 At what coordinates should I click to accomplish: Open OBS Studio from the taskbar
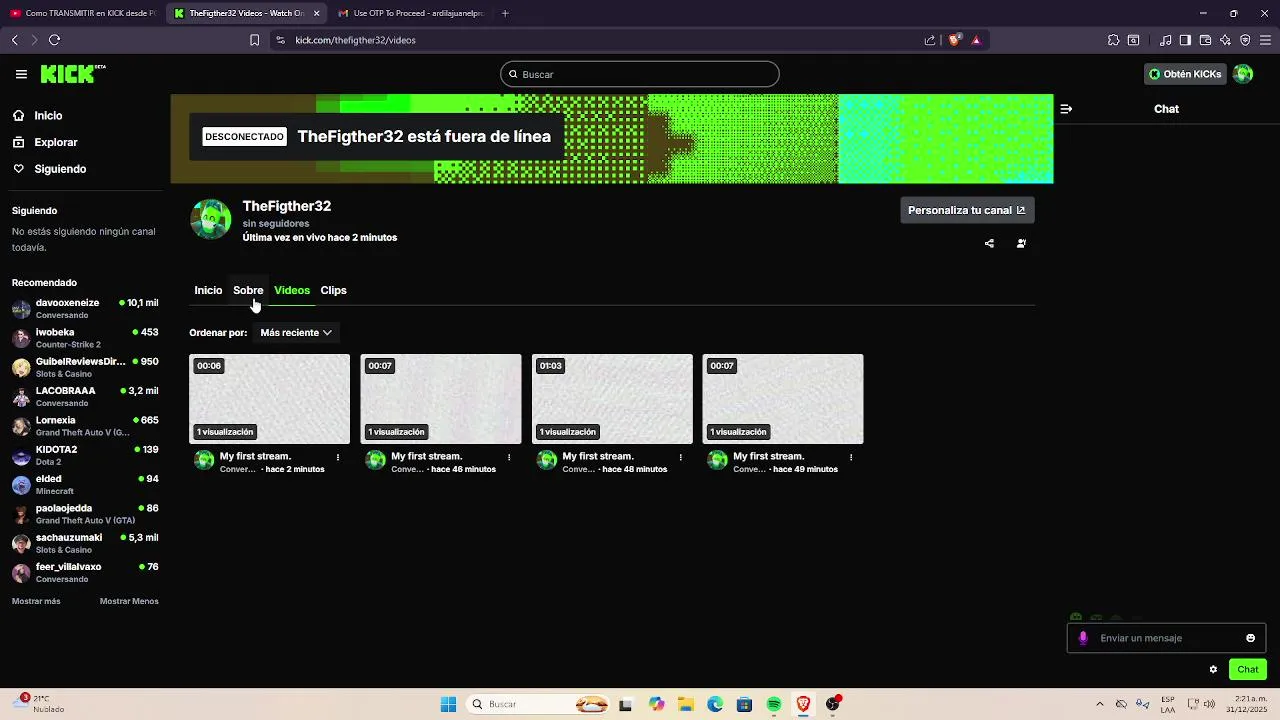pos(833,704)
